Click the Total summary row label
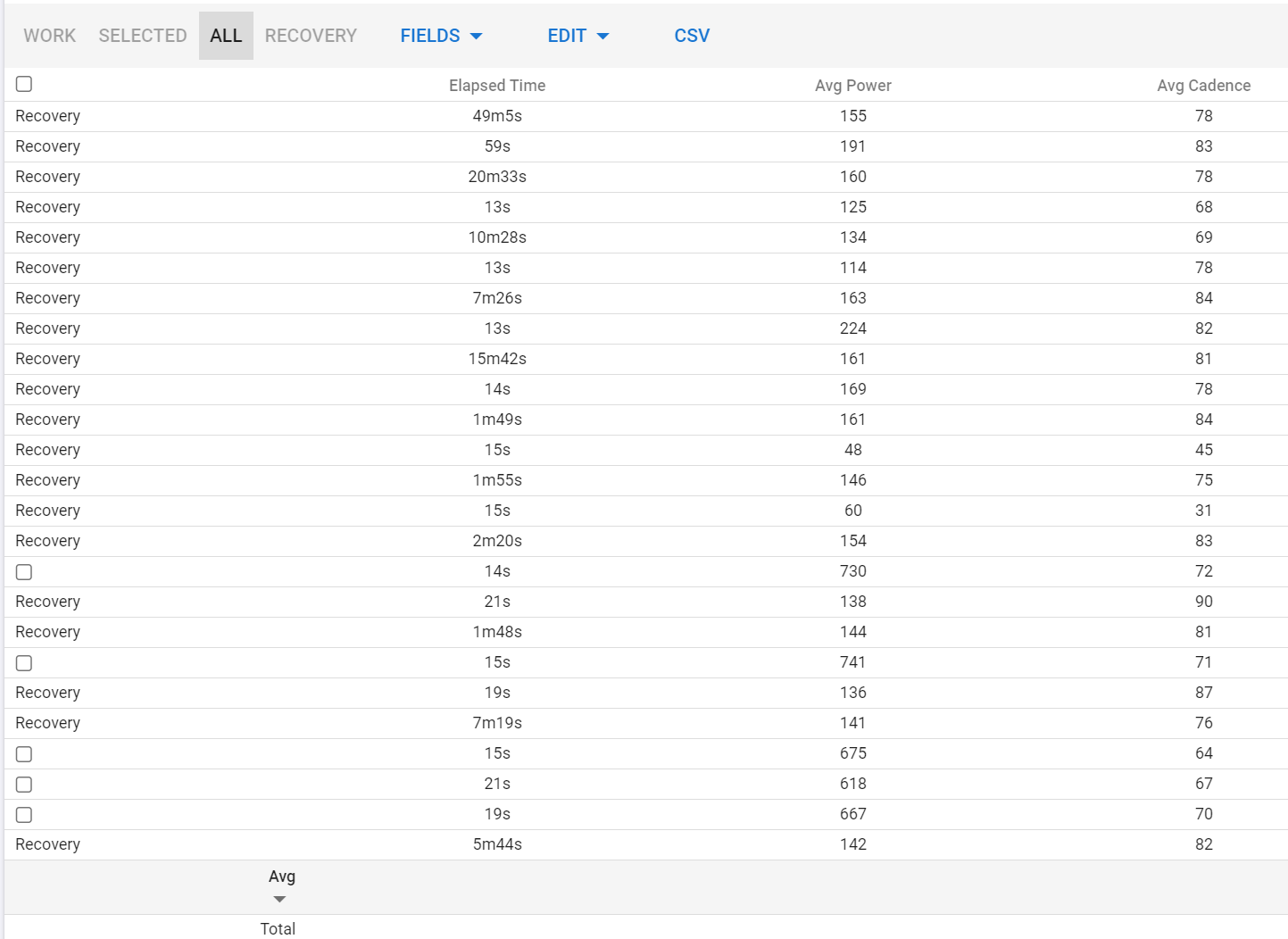This screenshot has width=1288, height=939. pos(278,928)
